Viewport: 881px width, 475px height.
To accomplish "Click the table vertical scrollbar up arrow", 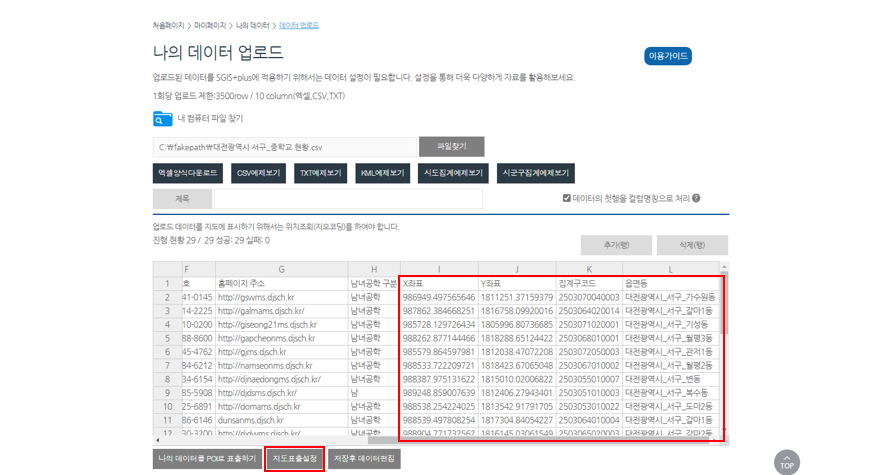I will 724,266.
